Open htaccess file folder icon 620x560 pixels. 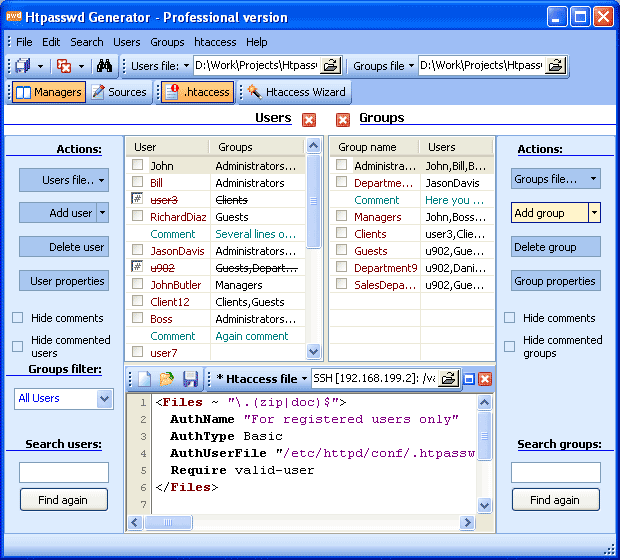click(167, 379)
